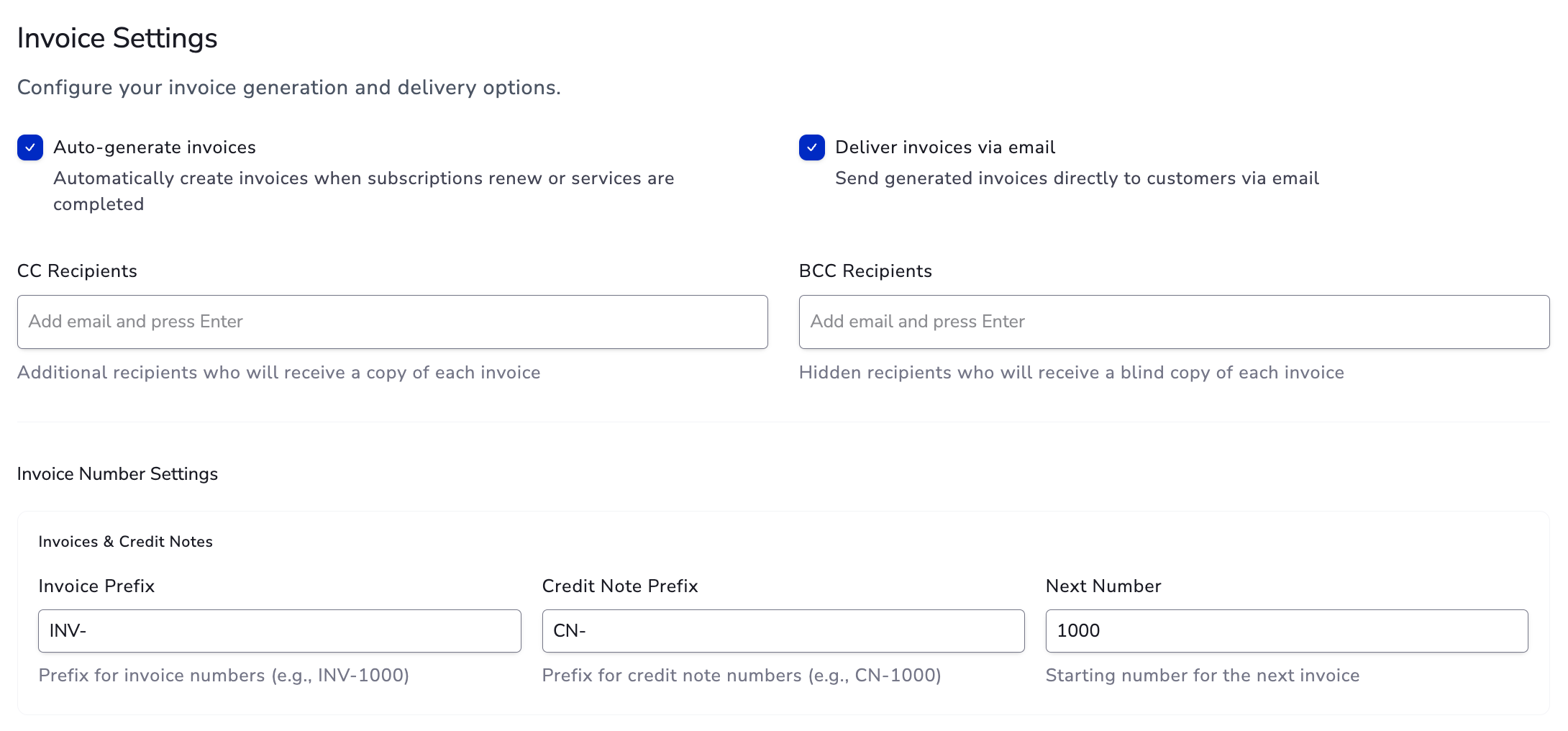Click the Credit Note Prefix label
Image resolution: width=1568 pixels, height=731 pixels.
[x=619, y=586]
